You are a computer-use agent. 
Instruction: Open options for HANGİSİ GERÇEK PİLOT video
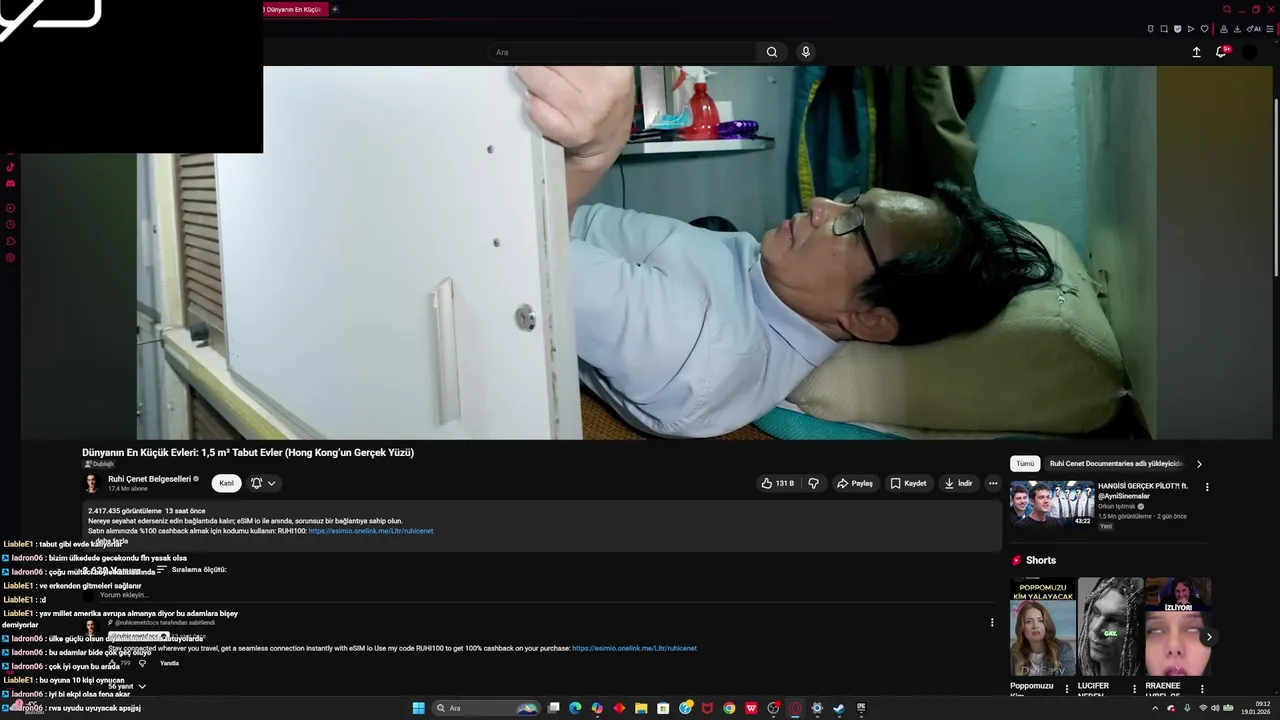point(1207,487)
